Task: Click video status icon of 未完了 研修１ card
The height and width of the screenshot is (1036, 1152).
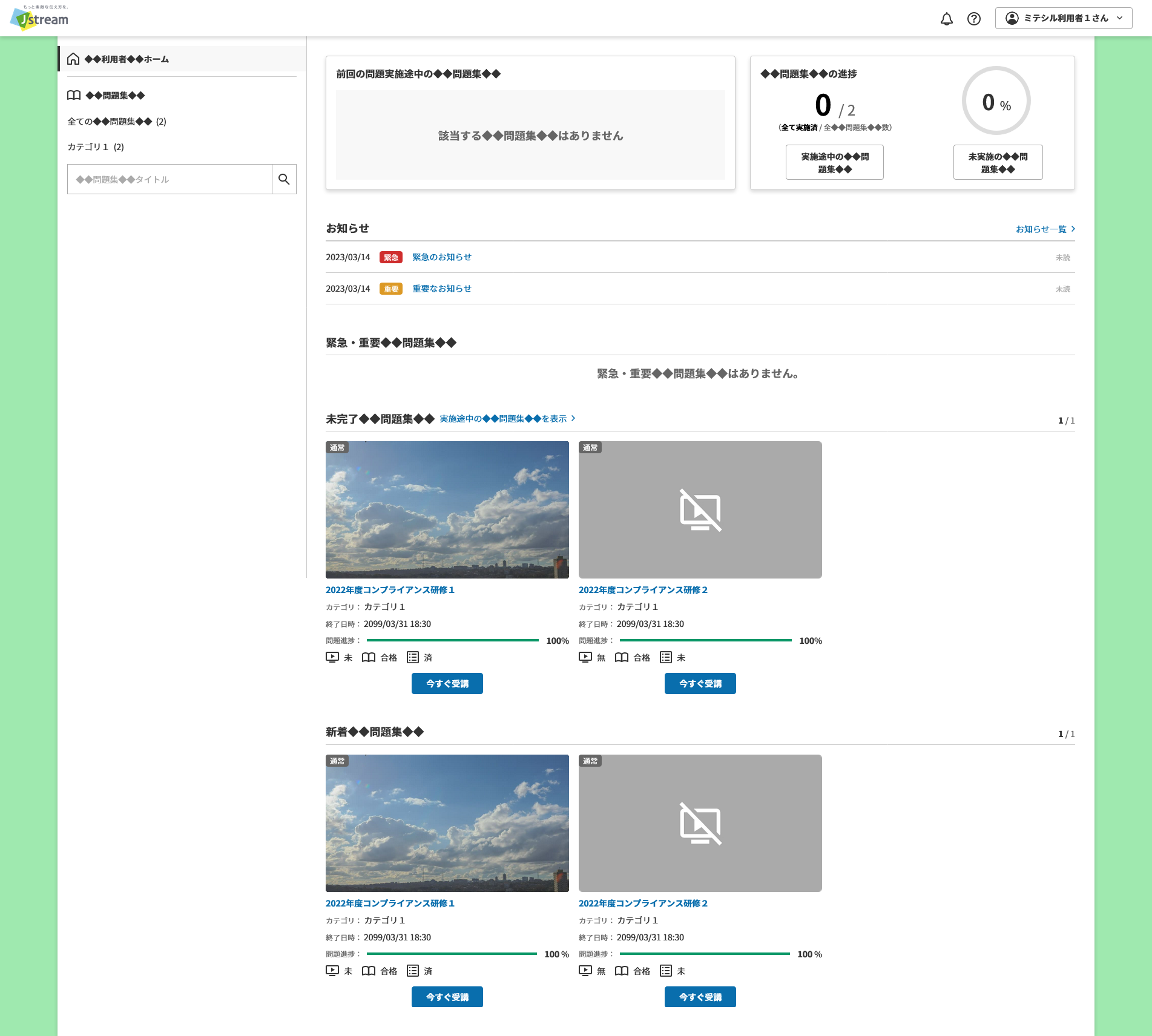Action: [332, 657]
